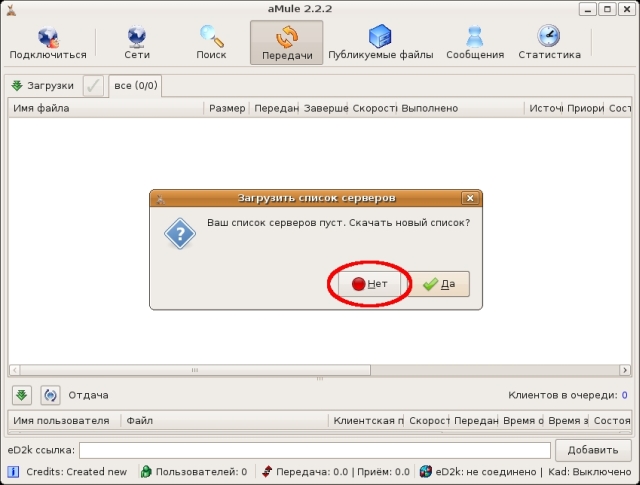Click the eD2k ссылка input field
This screenshot has height=485, width=640.
click(315, 450)
